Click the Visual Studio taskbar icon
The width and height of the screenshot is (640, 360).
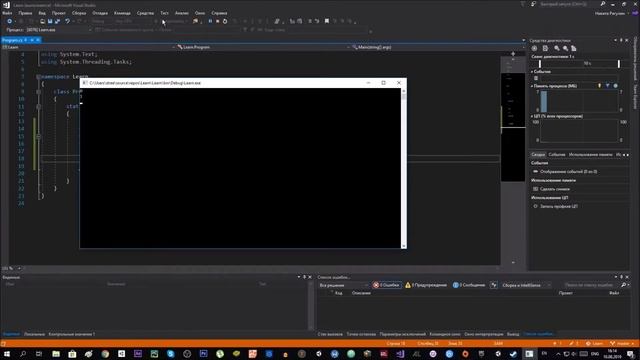(x=400, y=354)
